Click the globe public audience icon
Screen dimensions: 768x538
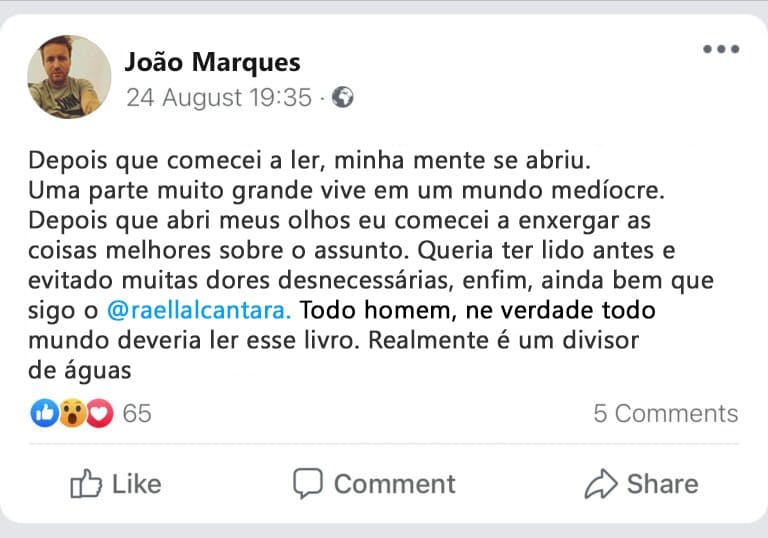tap(343, 98)
